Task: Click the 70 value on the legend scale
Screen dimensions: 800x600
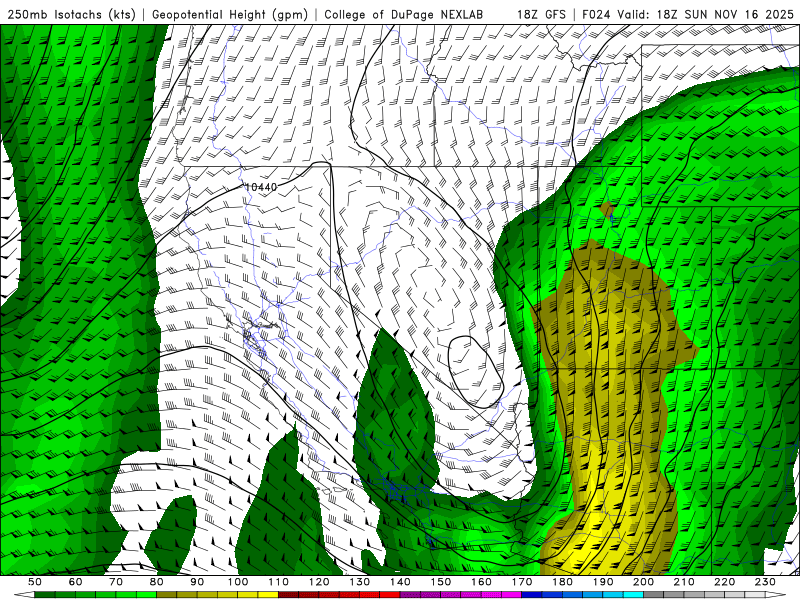Action: 116,582
